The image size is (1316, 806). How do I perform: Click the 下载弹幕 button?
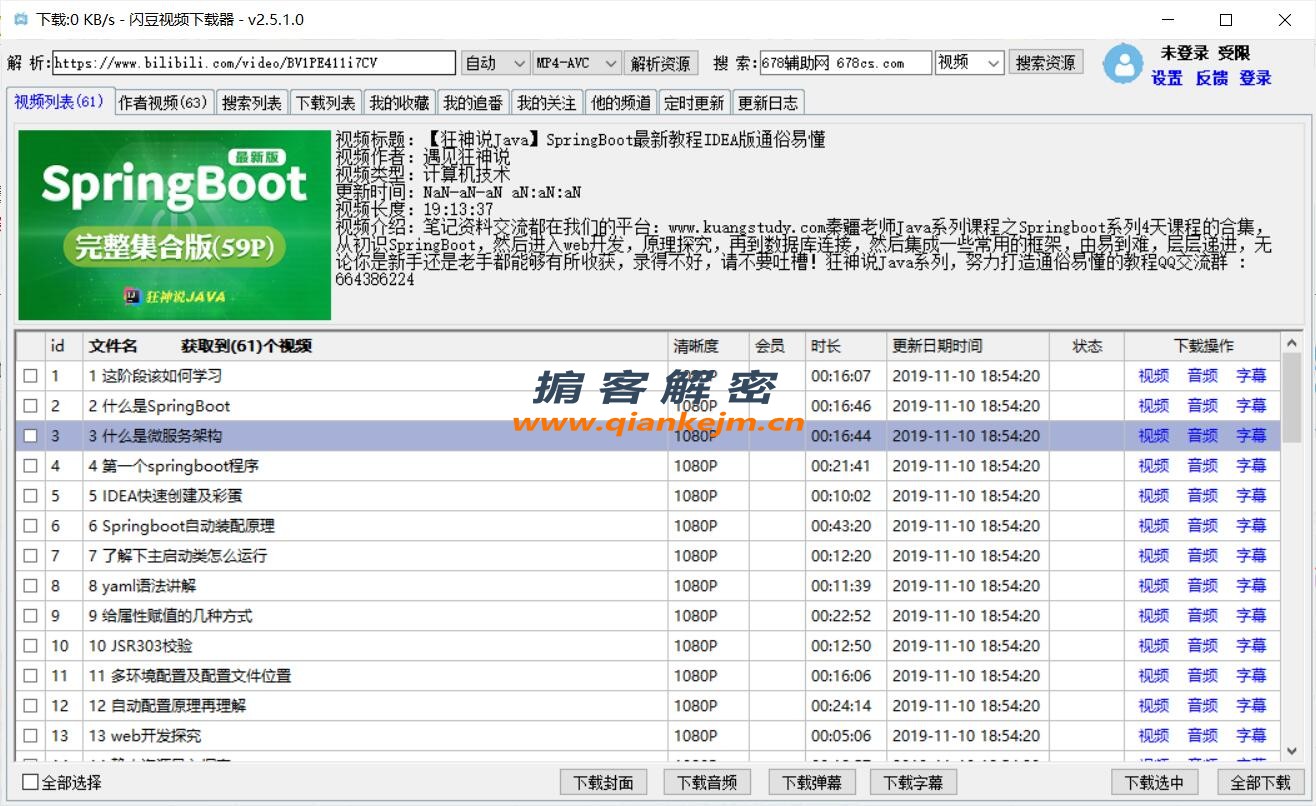point(811,782)
